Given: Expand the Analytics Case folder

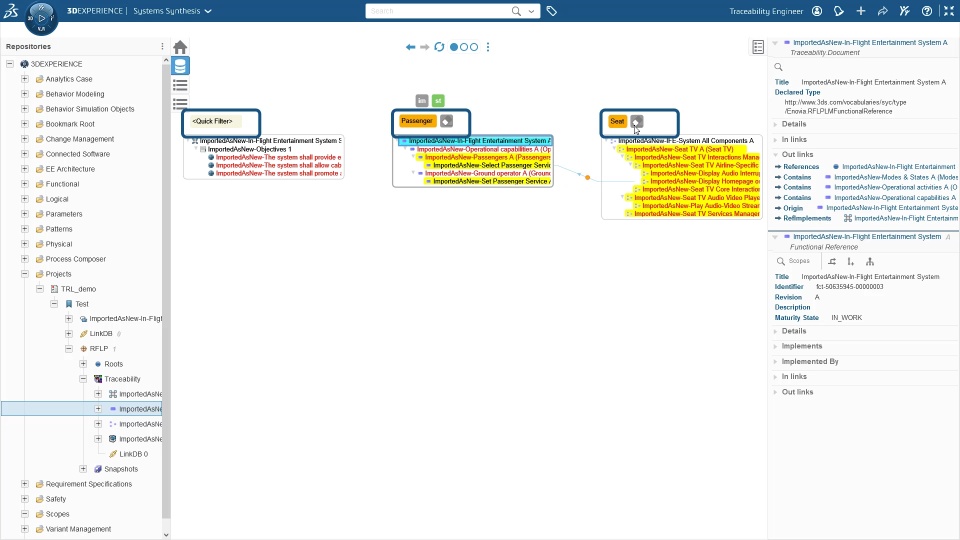Looking at the screenshot, I should pyautogui.click(x=24, y=78).
